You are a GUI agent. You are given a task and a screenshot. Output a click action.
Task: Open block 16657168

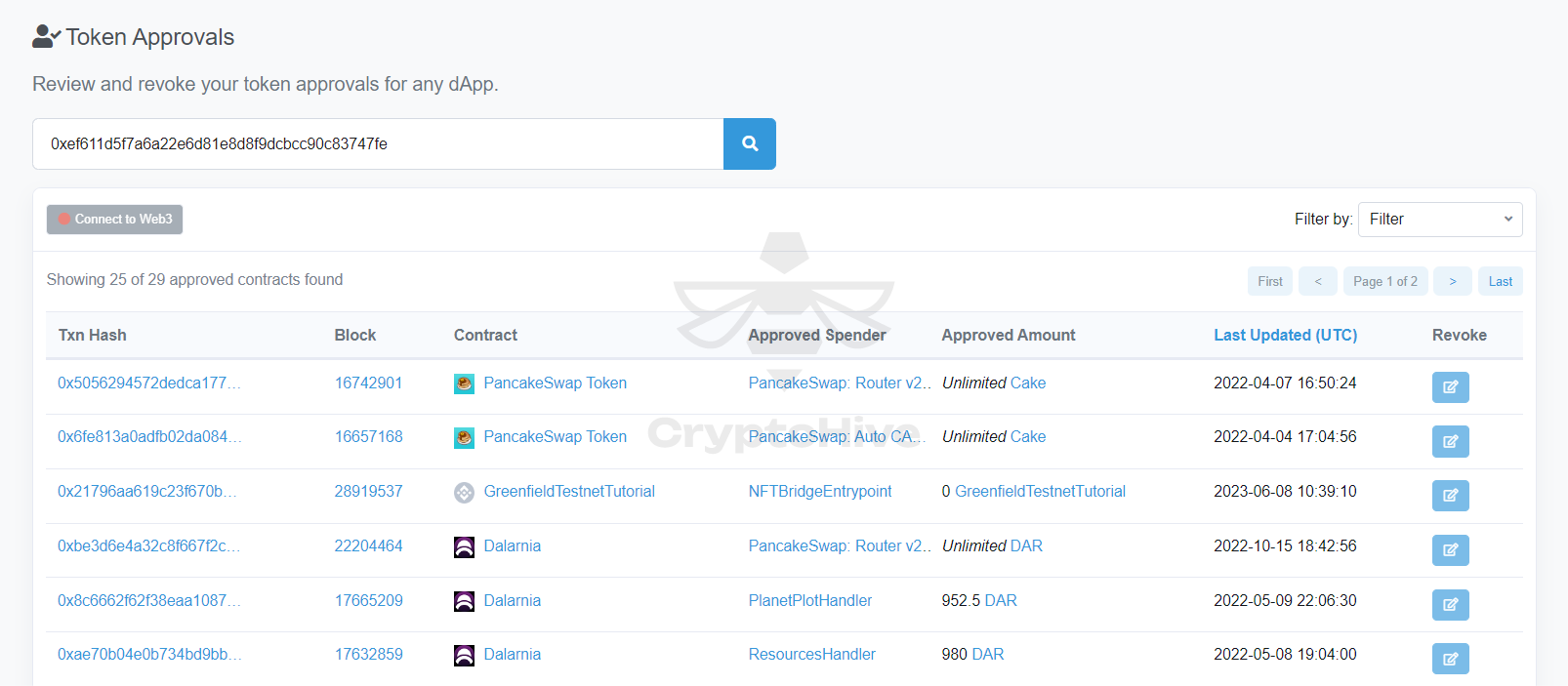click(x=368, y=436)
